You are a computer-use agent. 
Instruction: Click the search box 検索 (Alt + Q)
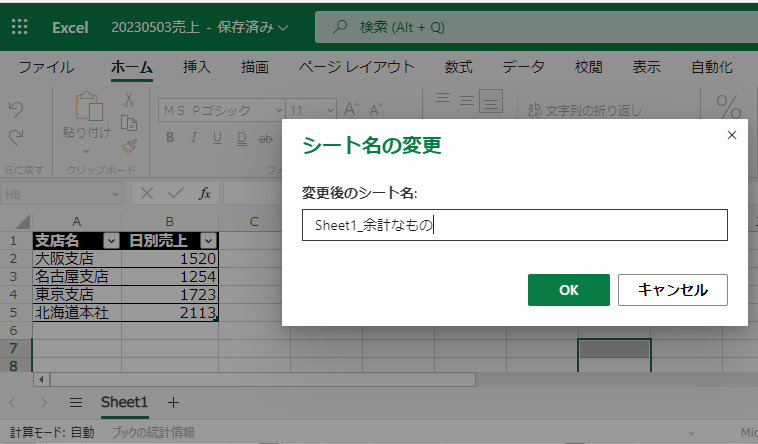[537, 27]
